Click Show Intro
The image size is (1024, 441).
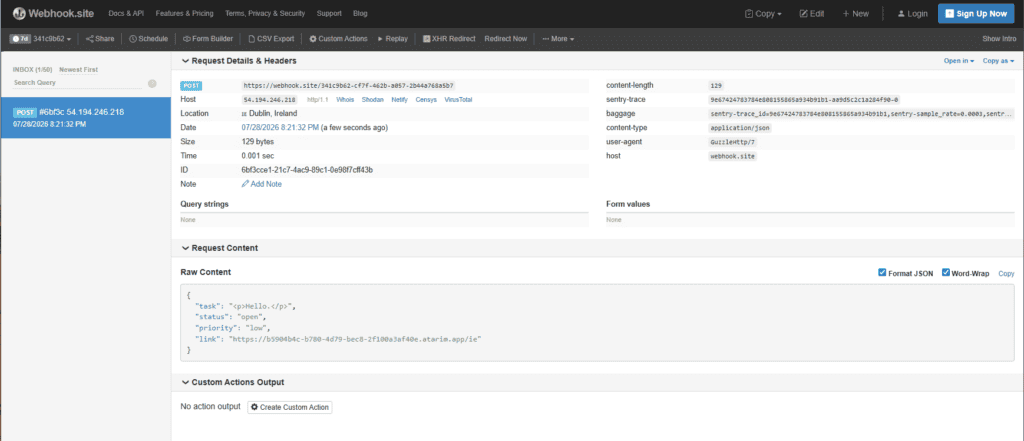coord(999,39)
